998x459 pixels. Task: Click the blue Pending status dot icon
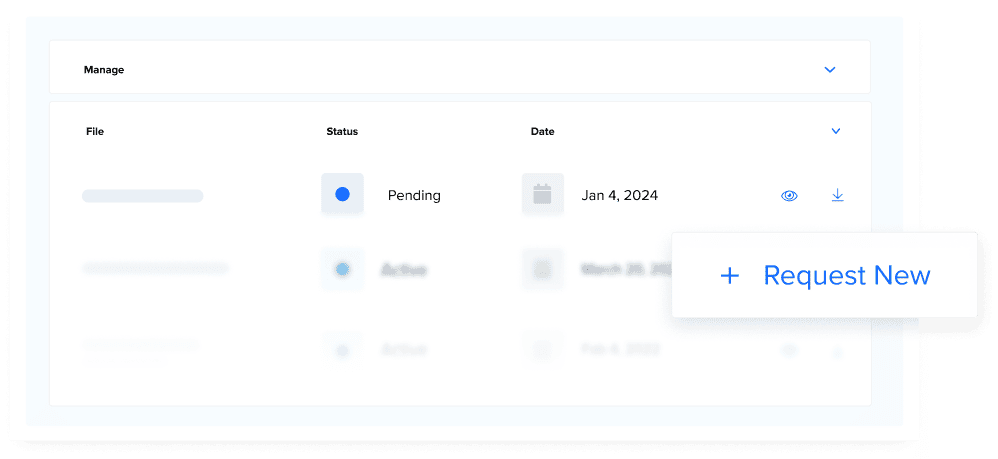pos(342,195)
